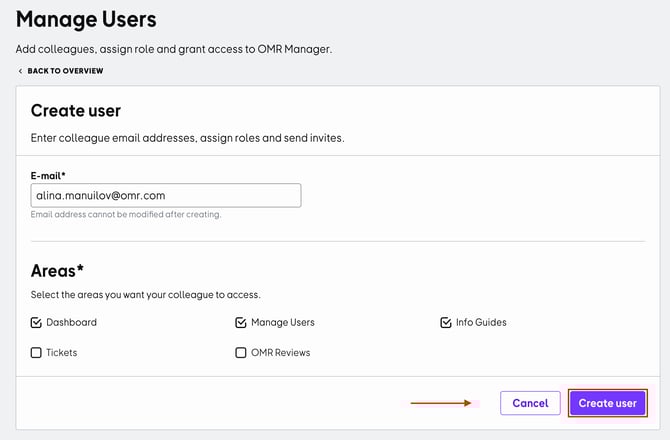Untick the Info Guides checkbox
The width and height of the screenshot is (670, 440).
click(x=446, y=323)
